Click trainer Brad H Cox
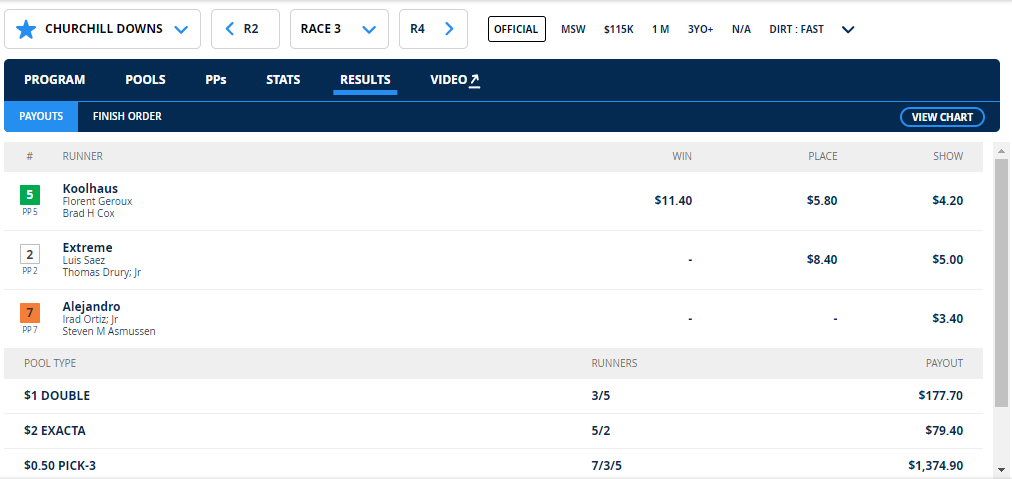1012x479 pixels. (88, 213)
